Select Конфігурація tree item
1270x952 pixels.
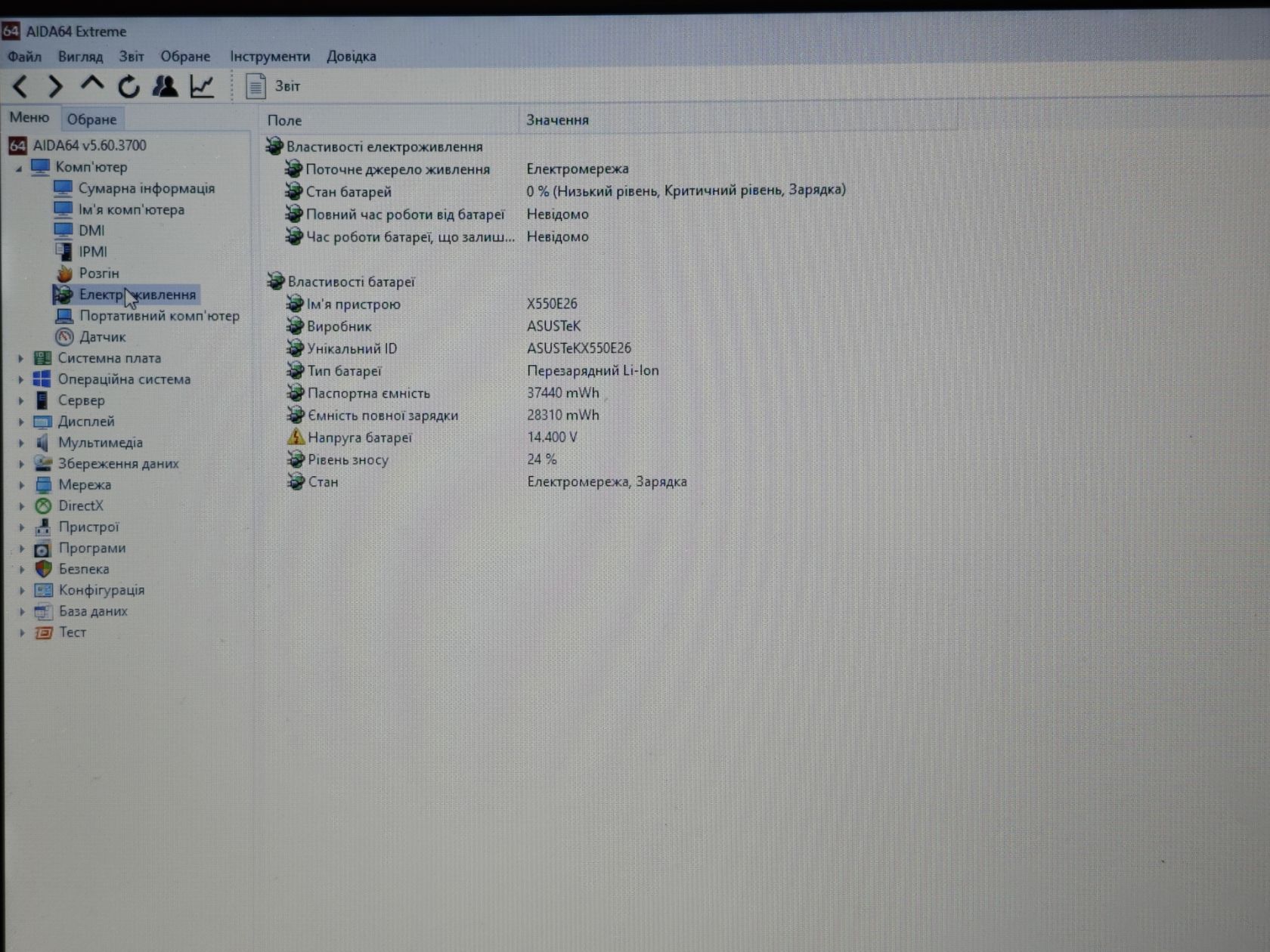pyautogui.click(x=101, y=590)
